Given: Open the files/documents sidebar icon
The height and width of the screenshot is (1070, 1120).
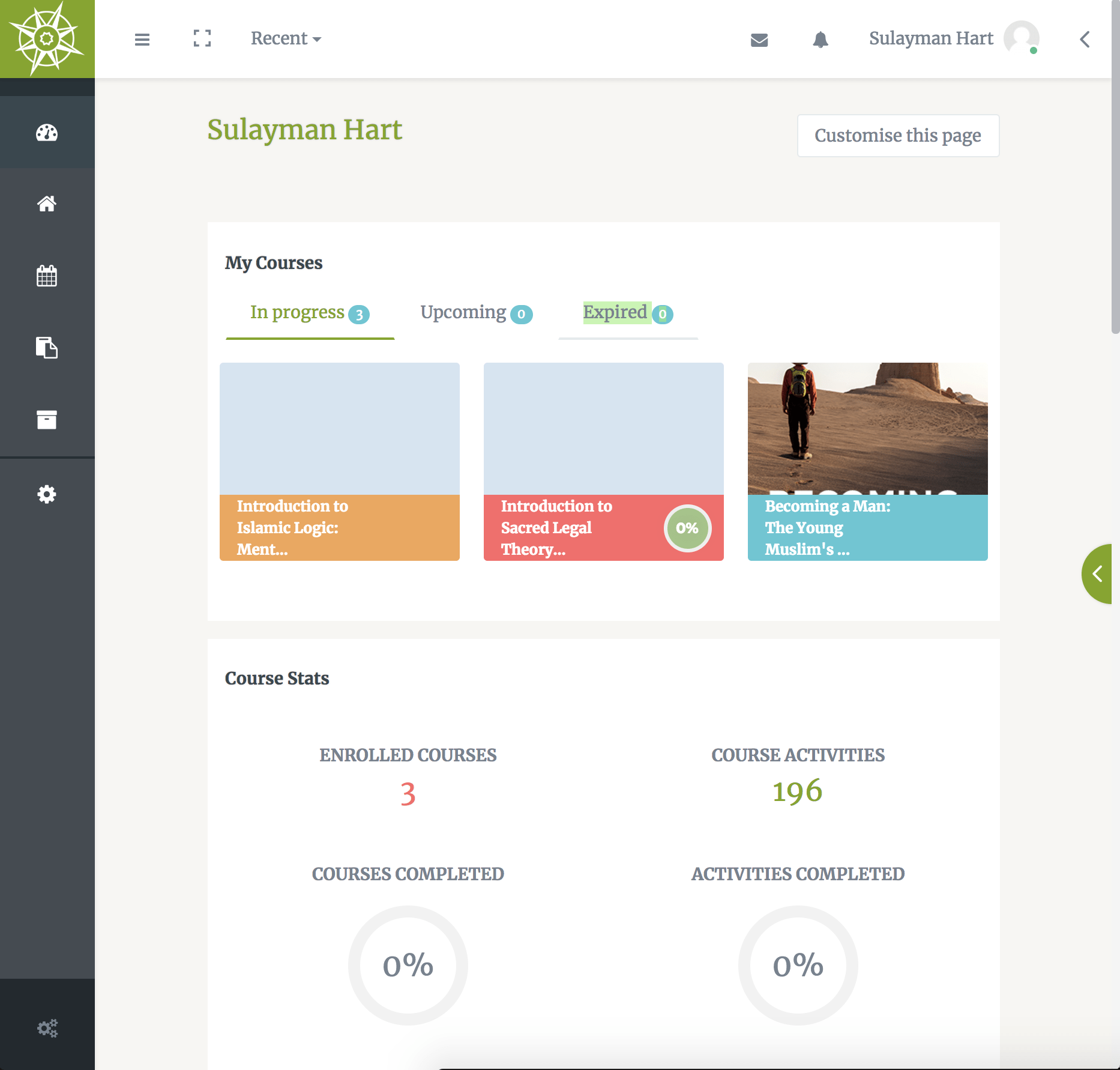Looking at the screenshot, I should pyautogui.click(x=47, y=348).
